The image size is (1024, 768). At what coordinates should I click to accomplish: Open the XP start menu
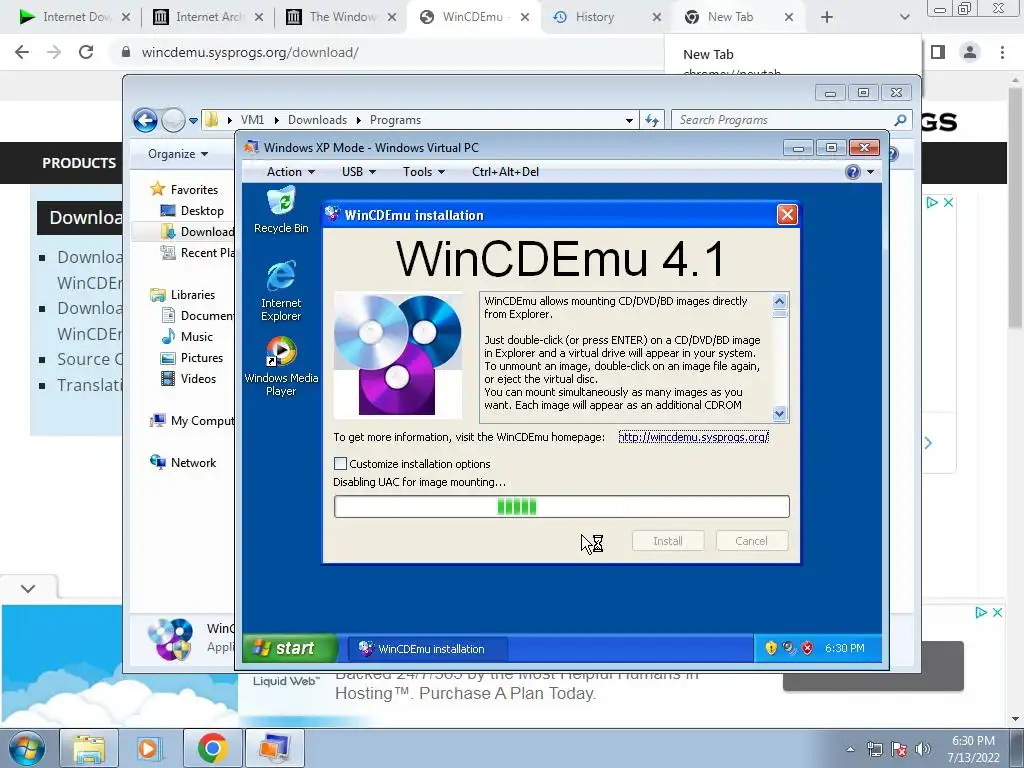pyautogui.click(x=289, y=648)
